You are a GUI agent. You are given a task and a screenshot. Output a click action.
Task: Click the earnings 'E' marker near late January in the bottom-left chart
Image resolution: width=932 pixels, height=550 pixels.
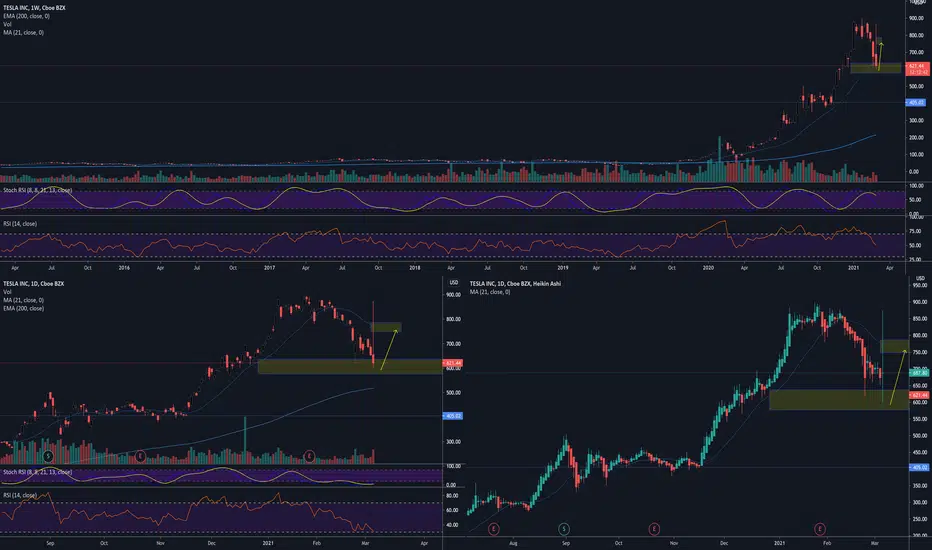click(x=309, y=456)
